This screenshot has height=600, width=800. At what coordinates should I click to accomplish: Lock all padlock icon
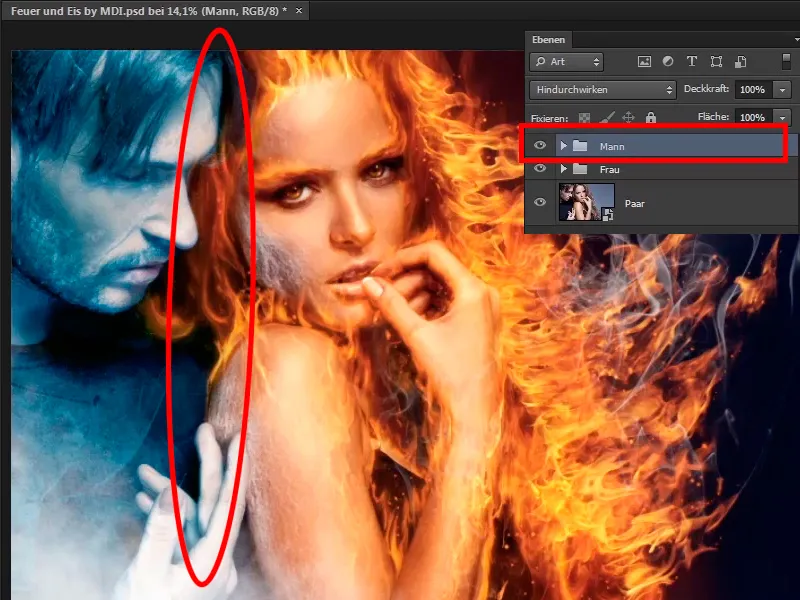click(x=651, y=117)
